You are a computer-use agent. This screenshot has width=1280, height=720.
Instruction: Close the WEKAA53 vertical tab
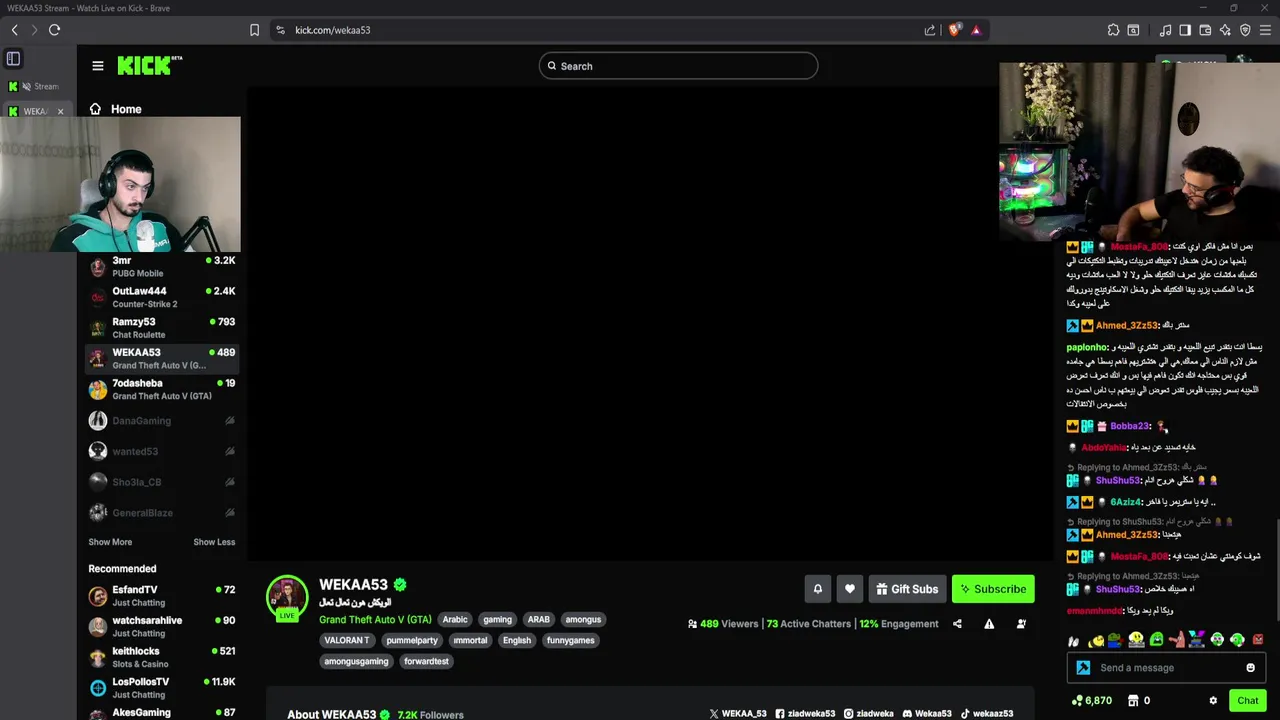coord(60,111)
